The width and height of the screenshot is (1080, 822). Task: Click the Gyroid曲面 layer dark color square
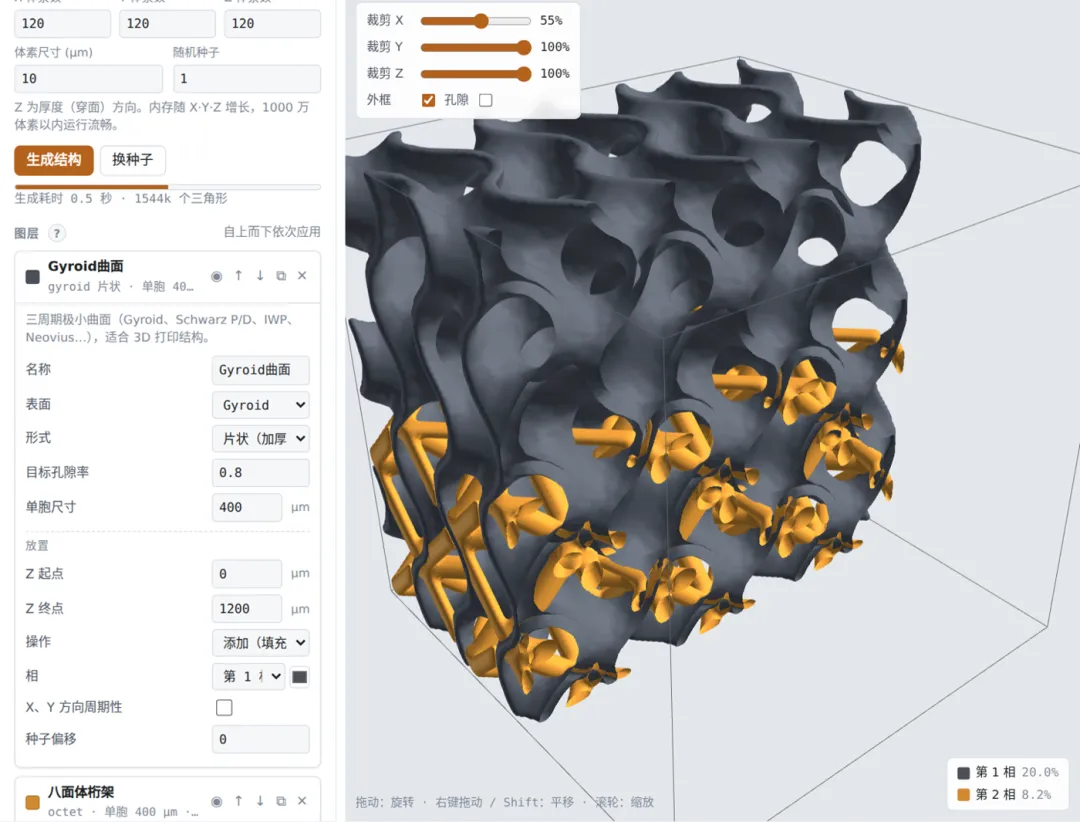tap(32, 277)
